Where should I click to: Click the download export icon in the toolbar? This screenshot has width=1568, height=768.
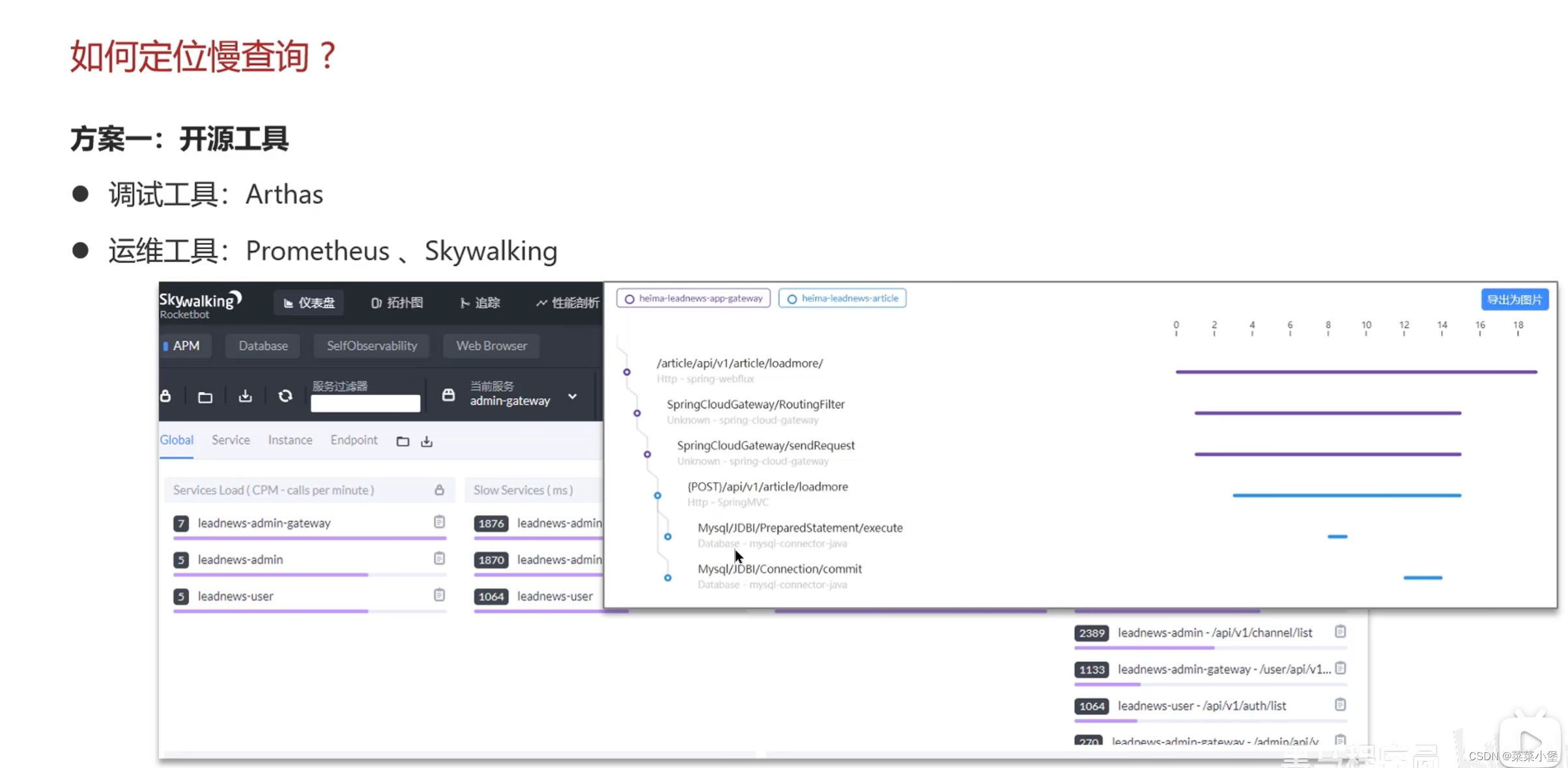(245, 396)
